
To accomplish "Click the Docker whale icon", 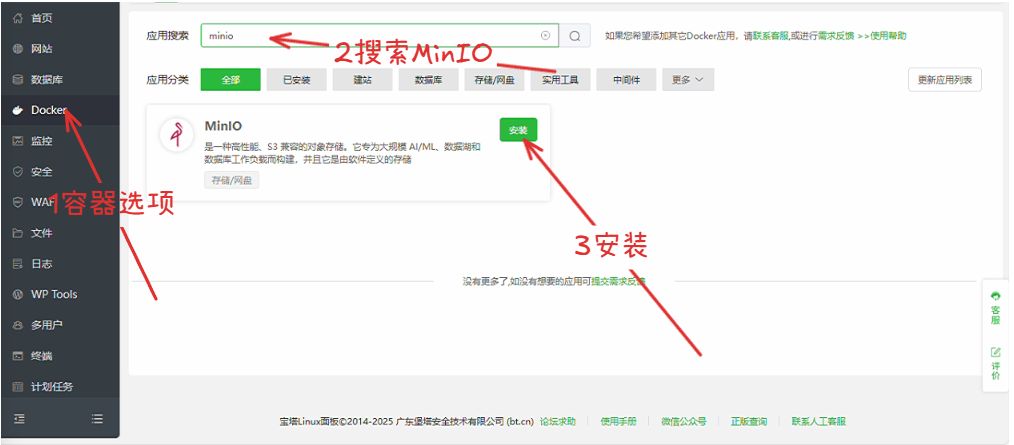I will point(18,110).
